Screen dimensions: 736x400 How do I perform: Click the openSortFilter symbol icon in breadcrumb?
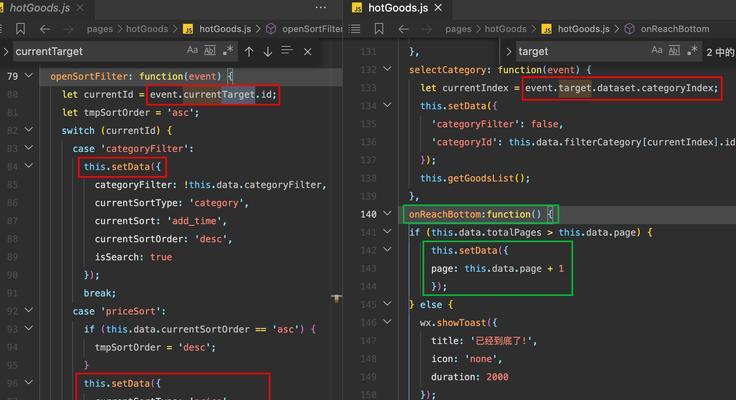[x=271, y=29]
